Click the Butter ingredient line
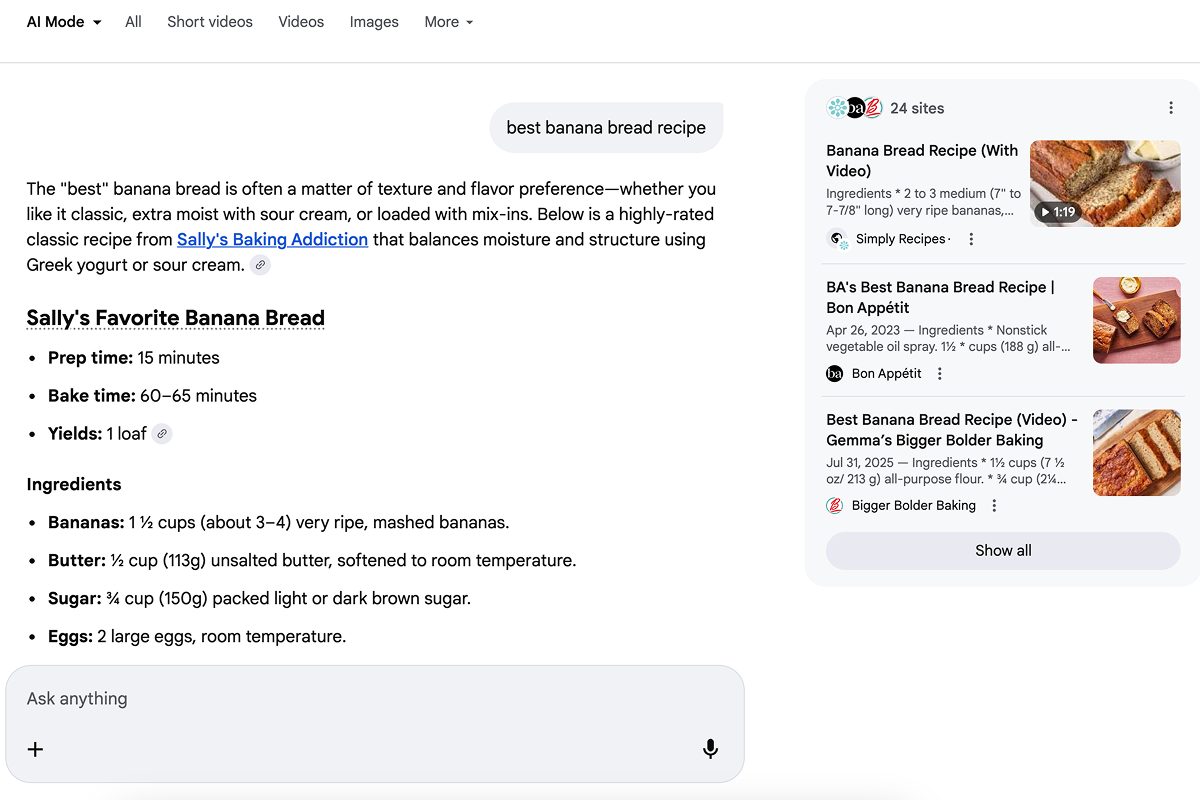 [x=312, y=561]
